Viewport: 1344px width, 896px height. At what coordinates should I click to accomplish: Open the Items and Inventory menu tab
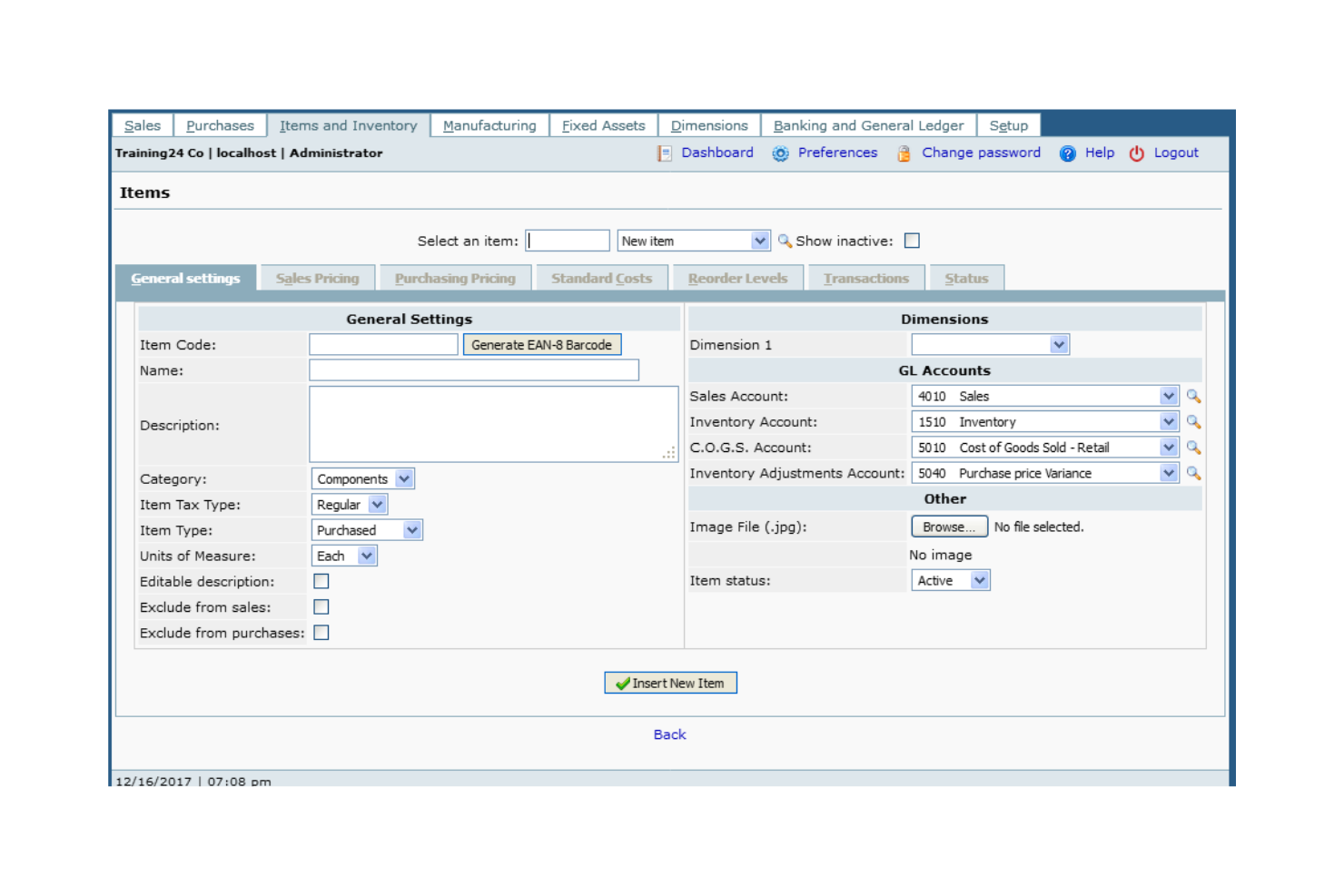[x=349, y=125]
